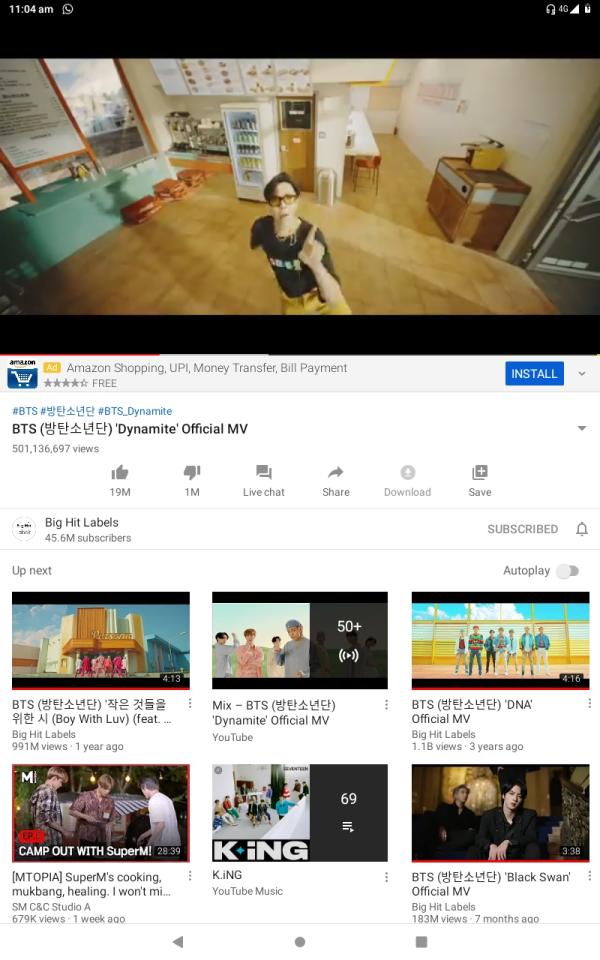Open options menu for Mix – BTS Dynamite

(x=386, y=705)
